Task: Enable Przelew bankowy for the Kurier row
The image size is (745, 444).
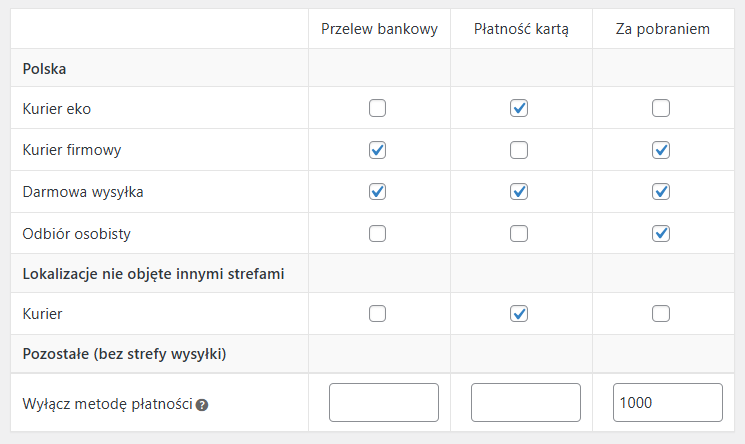Action: [377, 314]
